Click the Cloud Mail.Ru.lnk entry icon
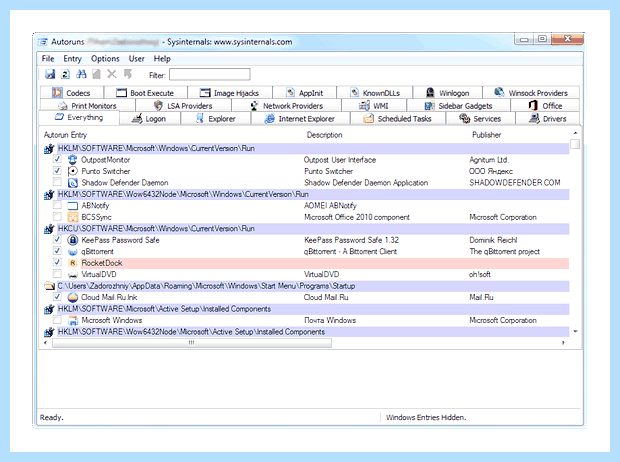The height and width of the screenshot is (462, 620). (x=72, y=297)
